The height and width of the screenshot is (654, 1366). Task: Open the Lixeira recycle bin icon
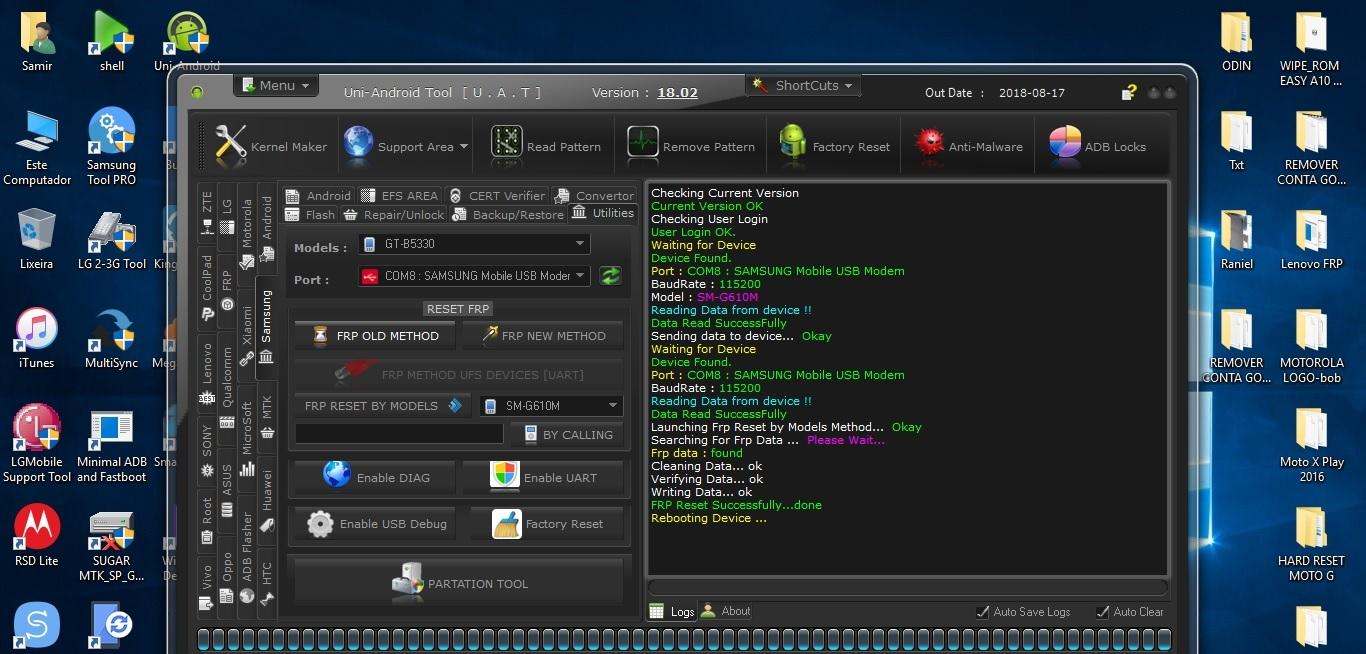tap(36, 240)
